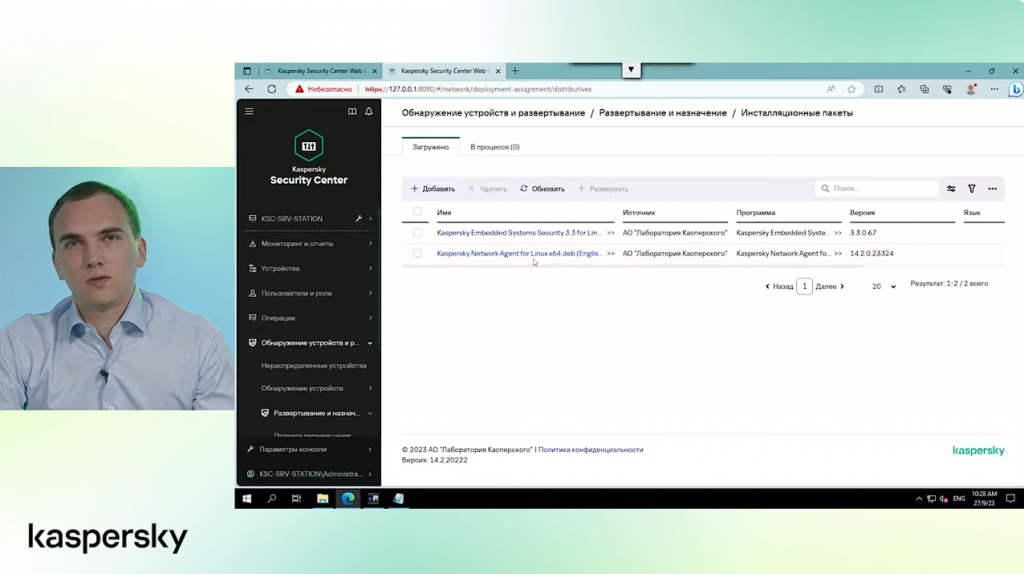The height and width of the screenshot is (574, 1024).
Task: Click the Небезопасно security warning
Action: pos(324,89)
